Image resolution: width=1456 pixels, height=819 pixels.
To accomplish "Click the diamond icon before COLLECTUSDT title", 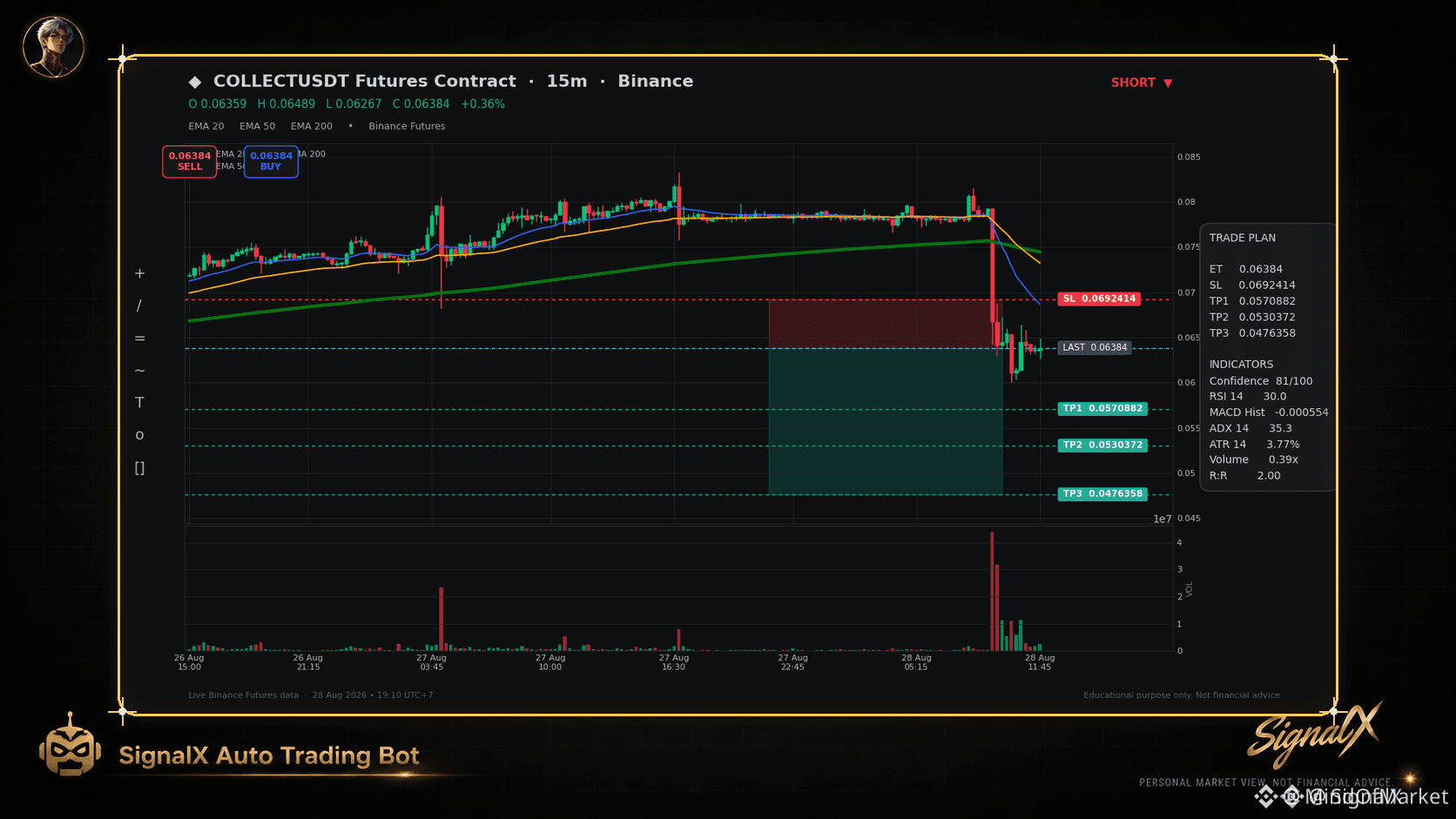I will (x=195, y=82).
